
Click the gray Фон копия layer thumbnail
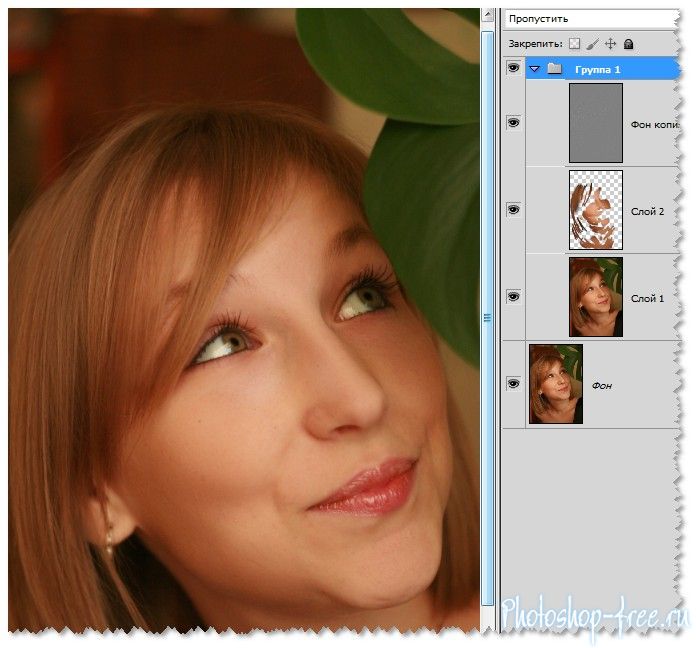pyautogui.click(x=596, y=123)
